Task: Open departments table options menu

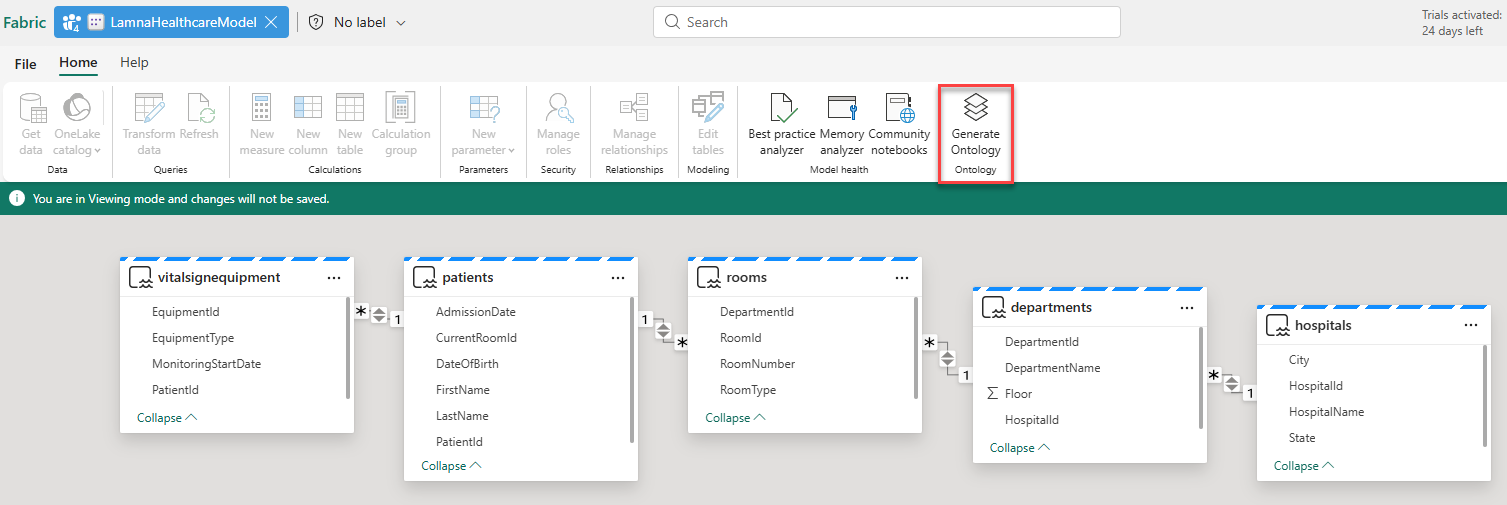Action: point(1187,308)
